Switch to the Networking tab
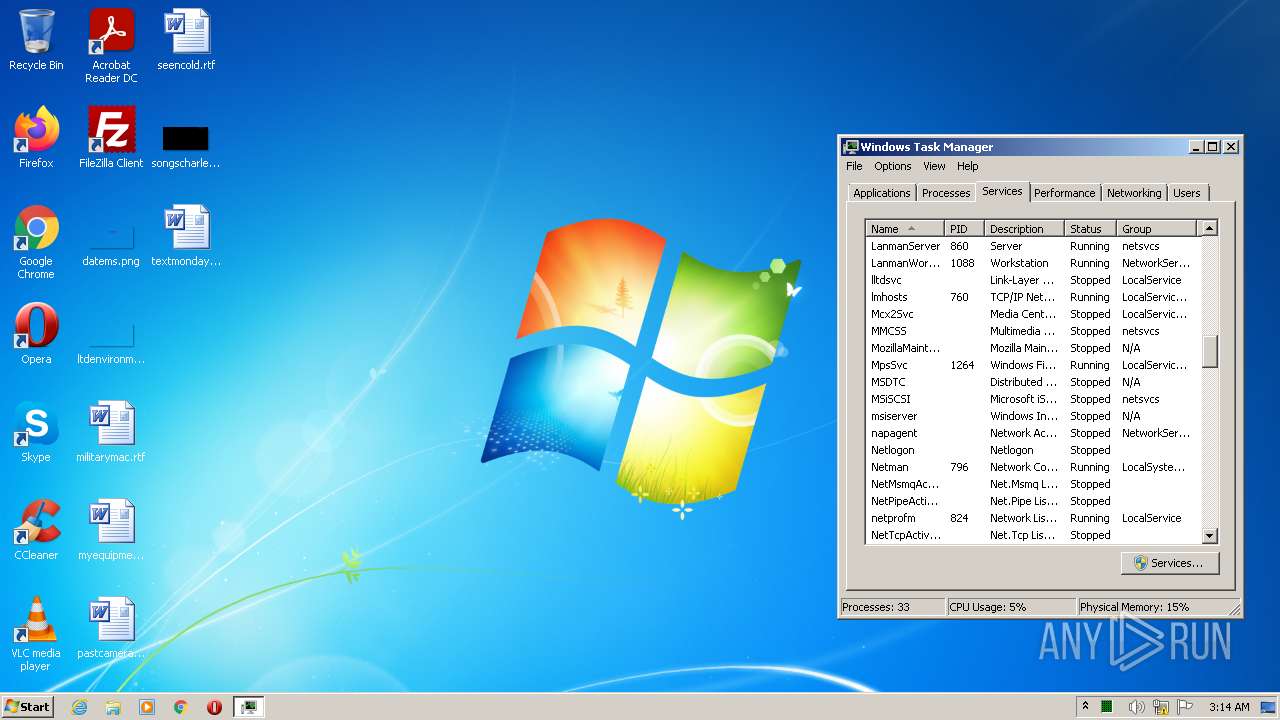The image size is (1280, 720). 1134,193
